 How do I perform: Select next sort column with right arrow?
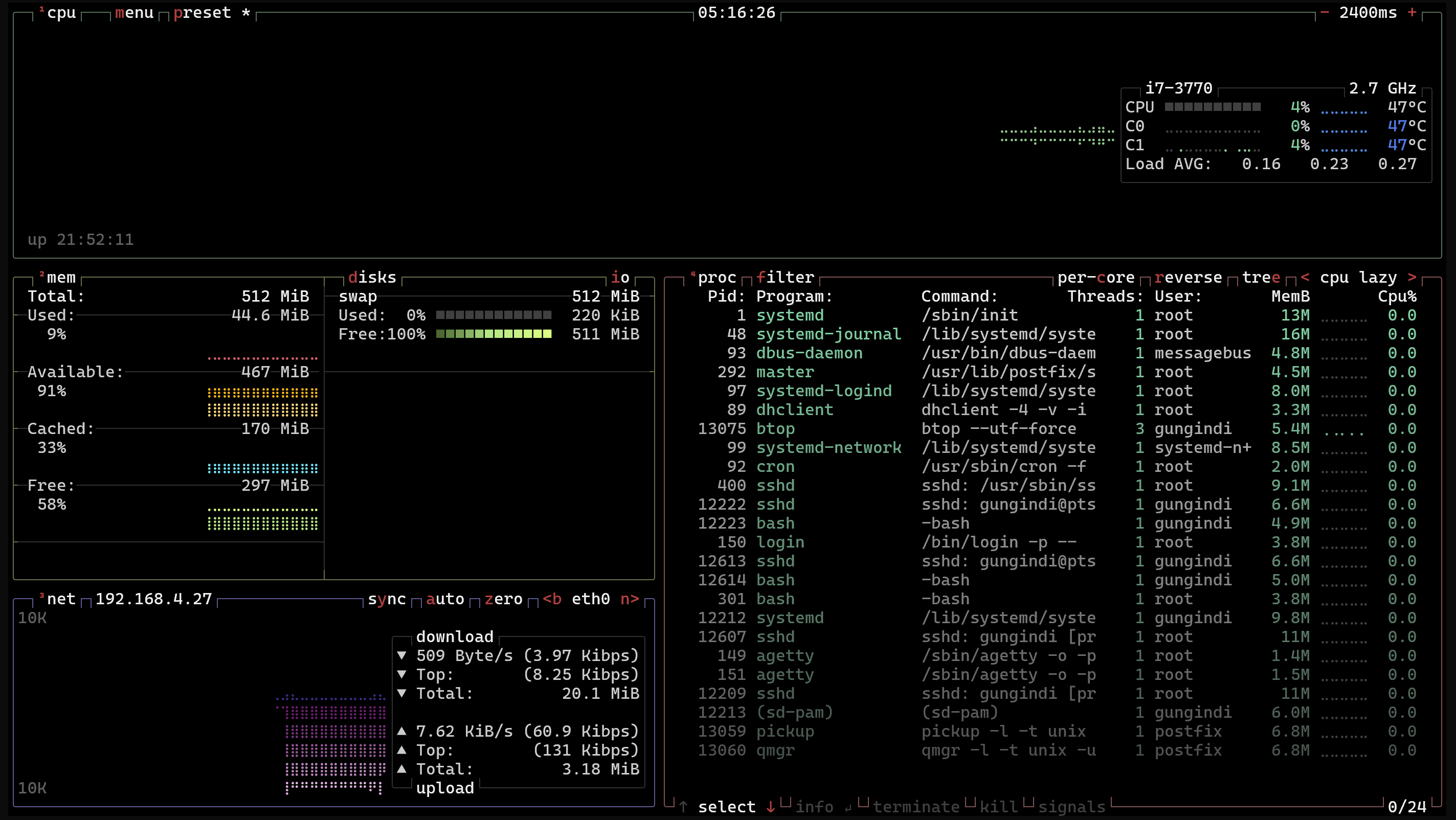point(1412,278)
